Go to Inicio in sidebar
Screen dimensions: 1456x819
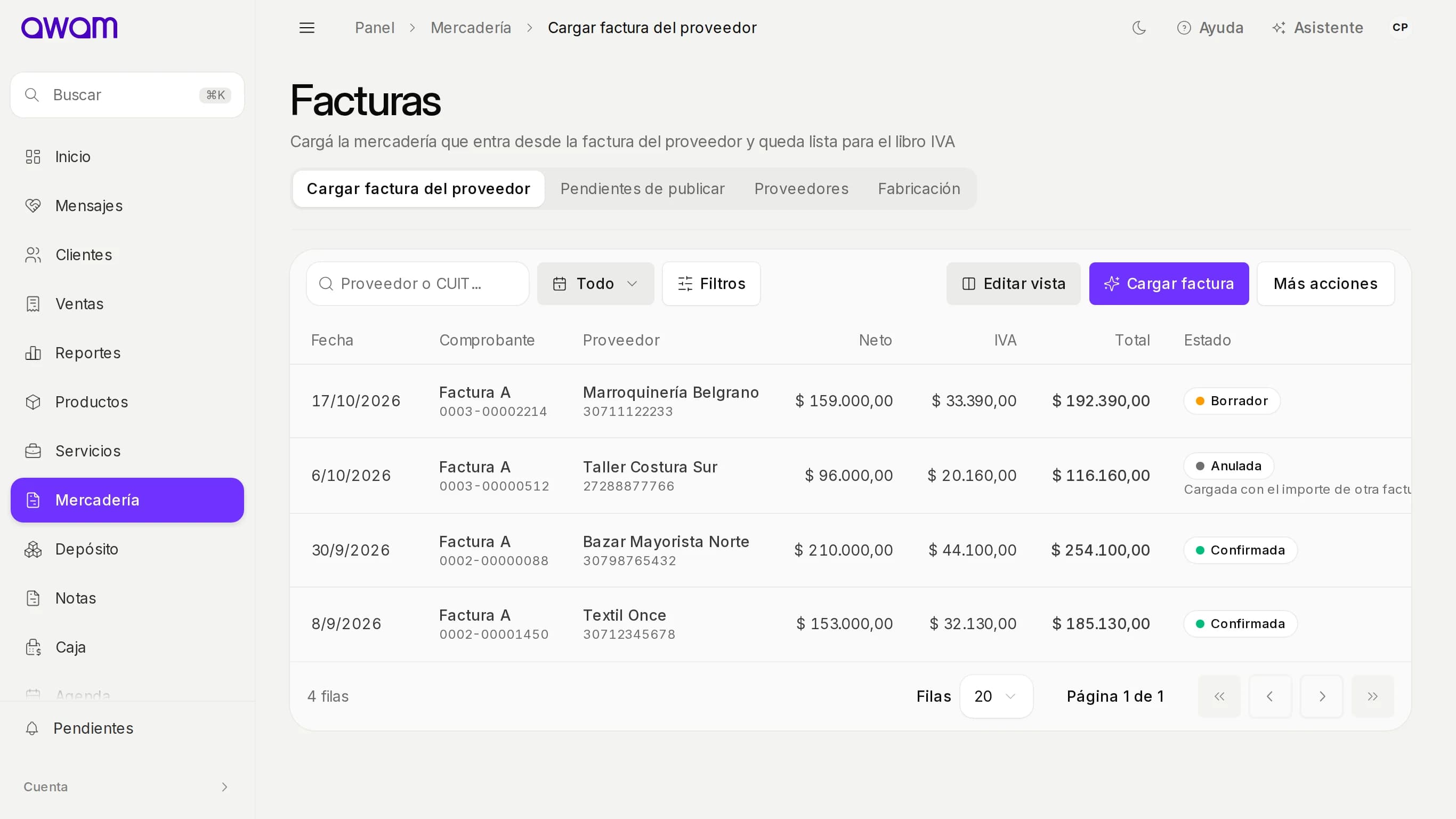(x=127, y=157)
